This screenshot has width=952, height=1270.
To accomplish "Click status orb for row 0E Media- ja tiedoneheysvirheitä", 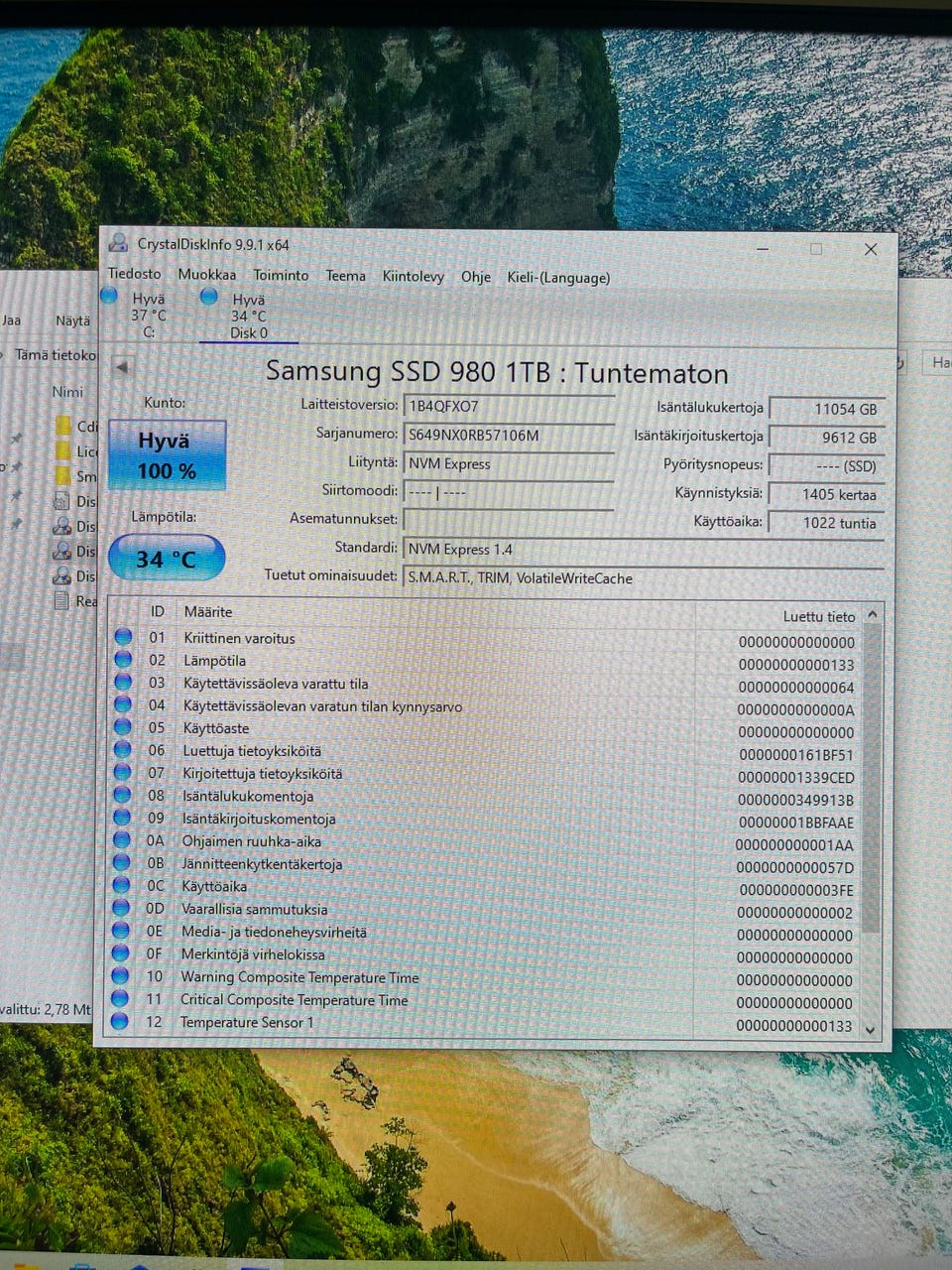I will [x=121, y=931].
